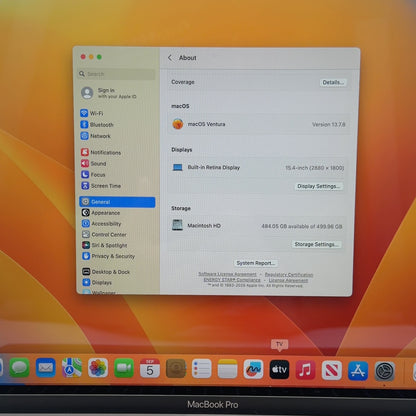Open Display Settings button

(x=319, y=186)
